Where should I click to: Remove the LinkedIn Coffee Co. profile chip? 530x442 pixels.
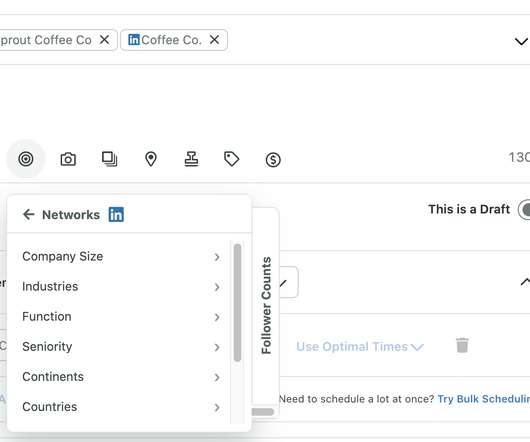[214, 40]
